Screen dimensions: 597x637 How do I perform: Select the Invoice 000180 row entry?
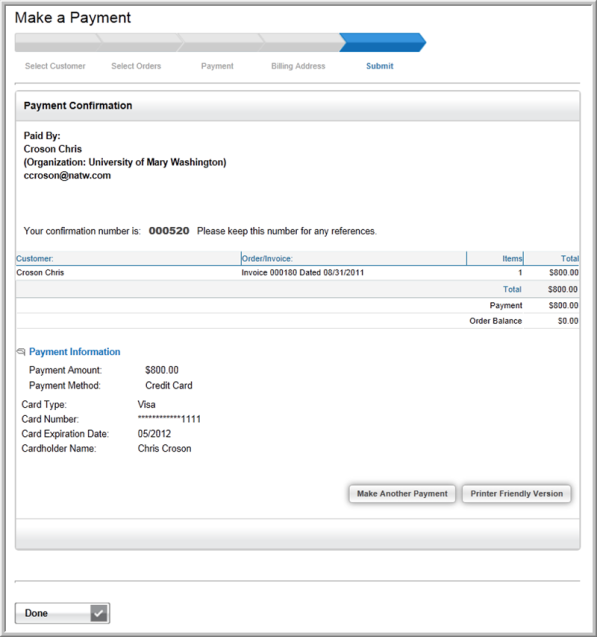tap(303, 273)
